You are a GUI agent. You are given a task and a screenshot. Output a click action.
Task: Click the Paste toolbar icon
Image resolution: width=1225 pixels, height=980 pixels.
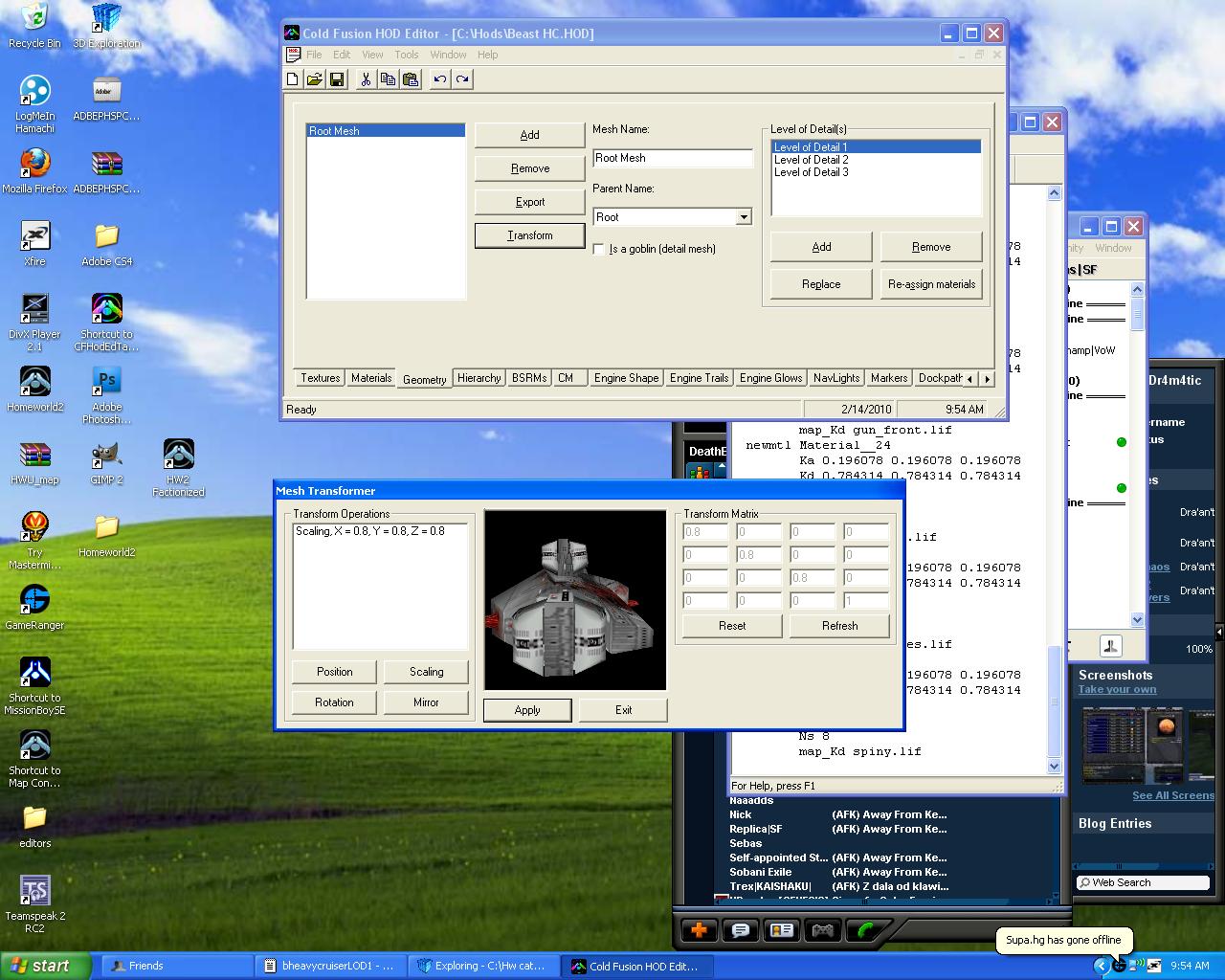(411, 79)
